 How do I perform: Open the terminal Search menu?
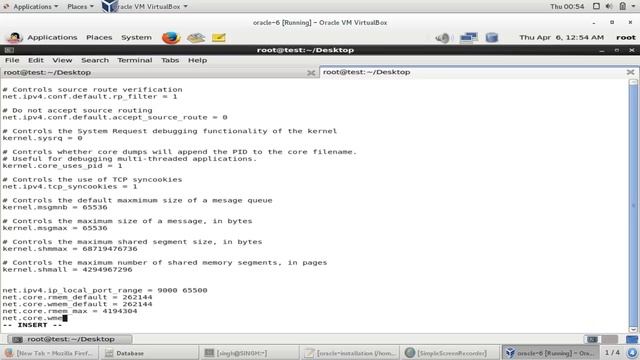[95, 60]
